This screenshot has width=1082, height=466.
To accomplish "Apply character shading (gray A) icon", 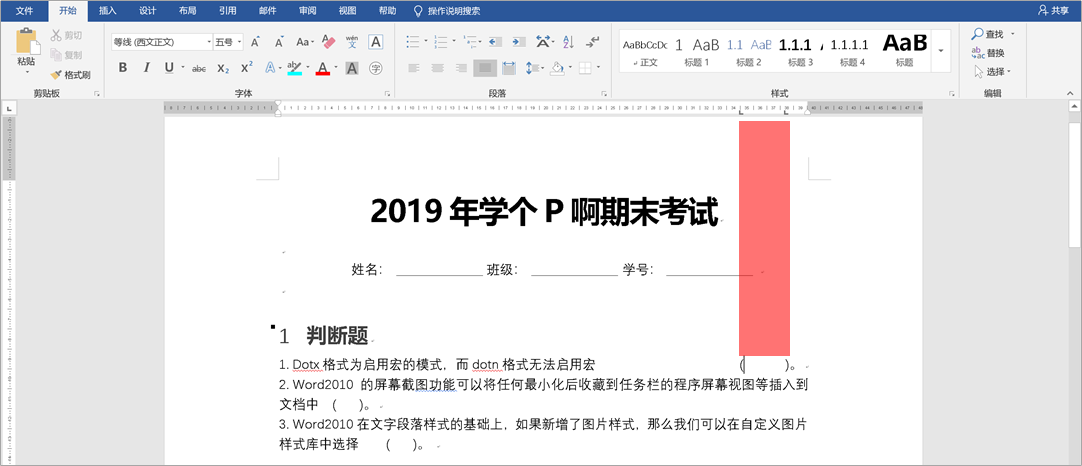I will (352, 68).
